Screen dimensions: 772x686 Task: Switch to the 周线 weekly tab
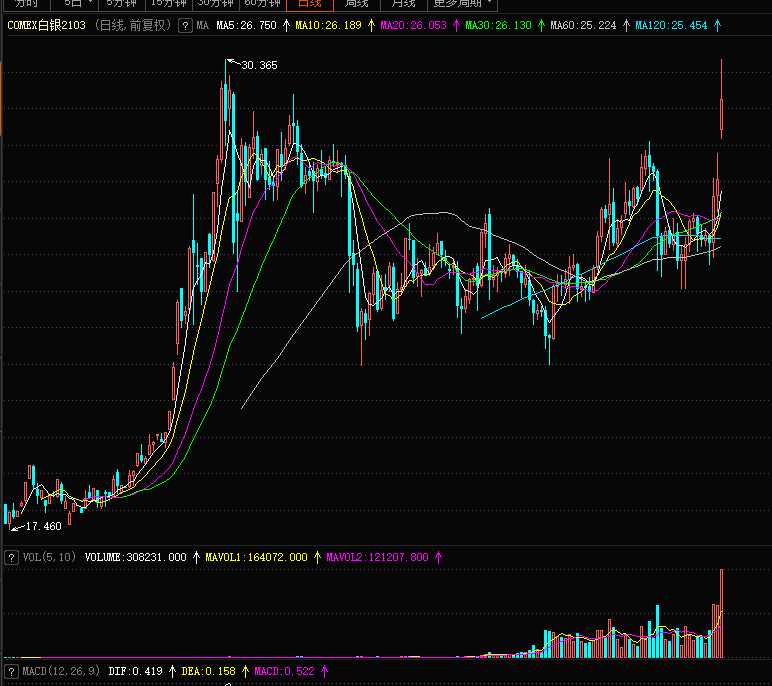pos(356,4)
